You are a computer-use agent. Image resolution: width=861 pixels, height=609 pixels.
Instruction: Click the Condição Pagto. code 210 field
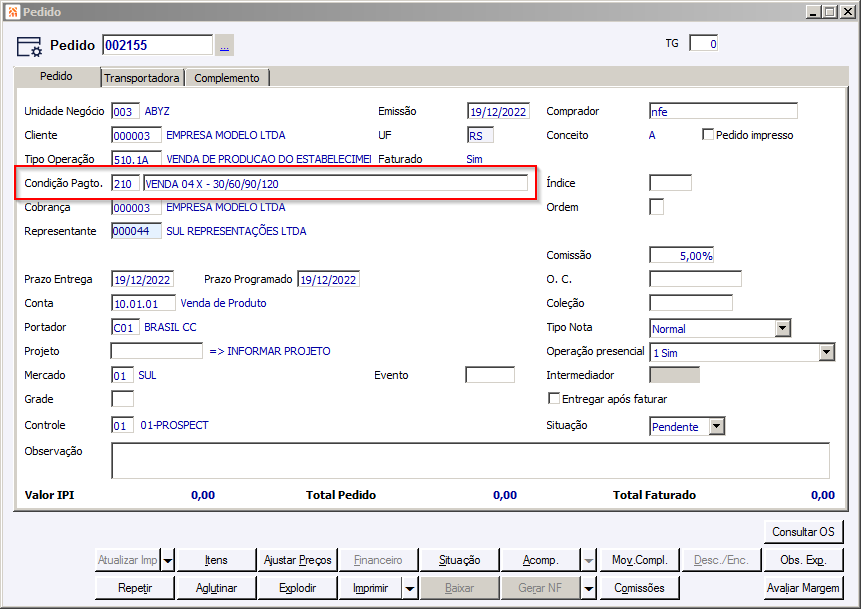tap(125, 183)
